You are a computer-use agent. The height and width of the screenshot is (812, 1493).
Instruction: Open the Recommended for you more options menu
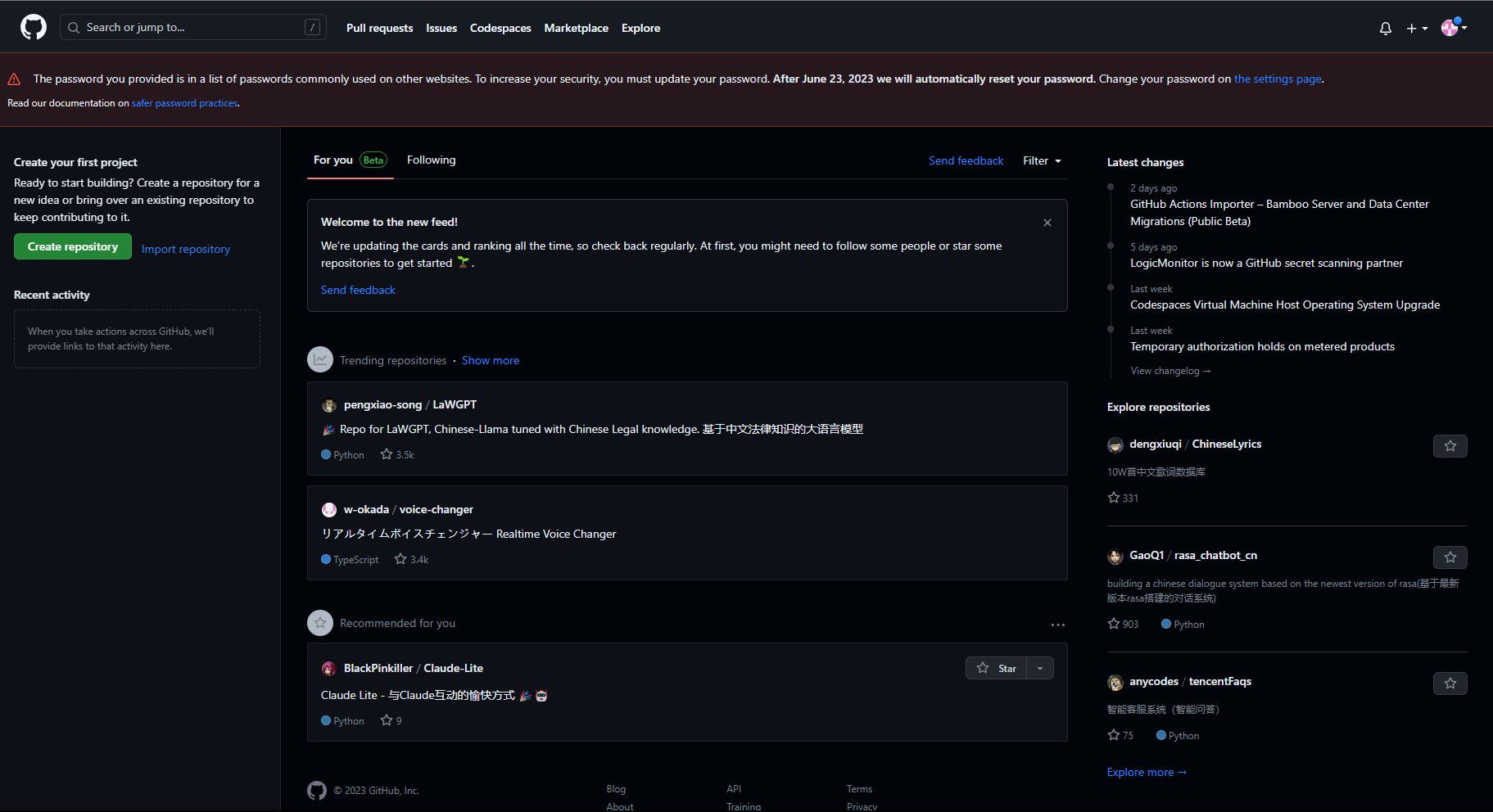tap(1058, 625)
